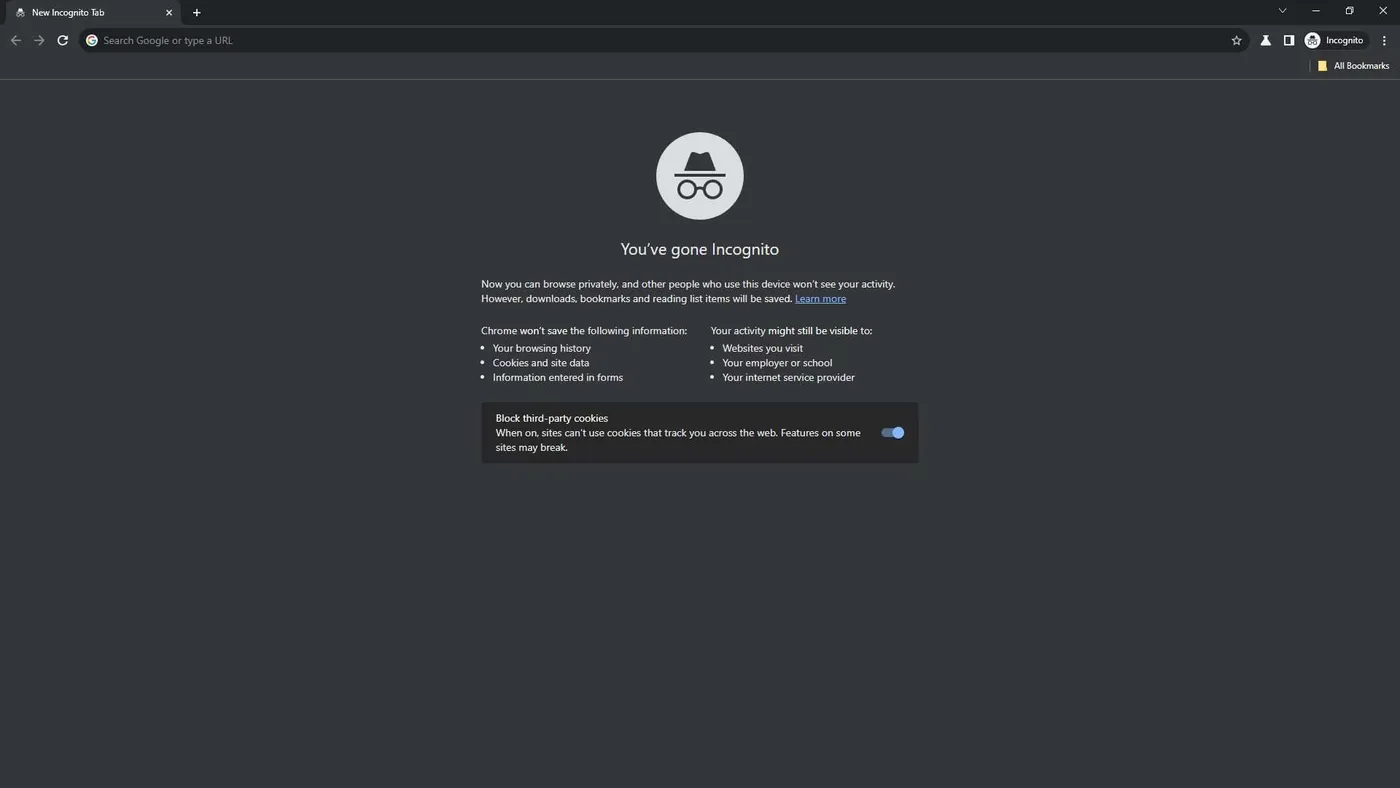Click the Incognito profile button
Image resolution: width=1400 pixels, height=788 pixels.
(1335, 40)
